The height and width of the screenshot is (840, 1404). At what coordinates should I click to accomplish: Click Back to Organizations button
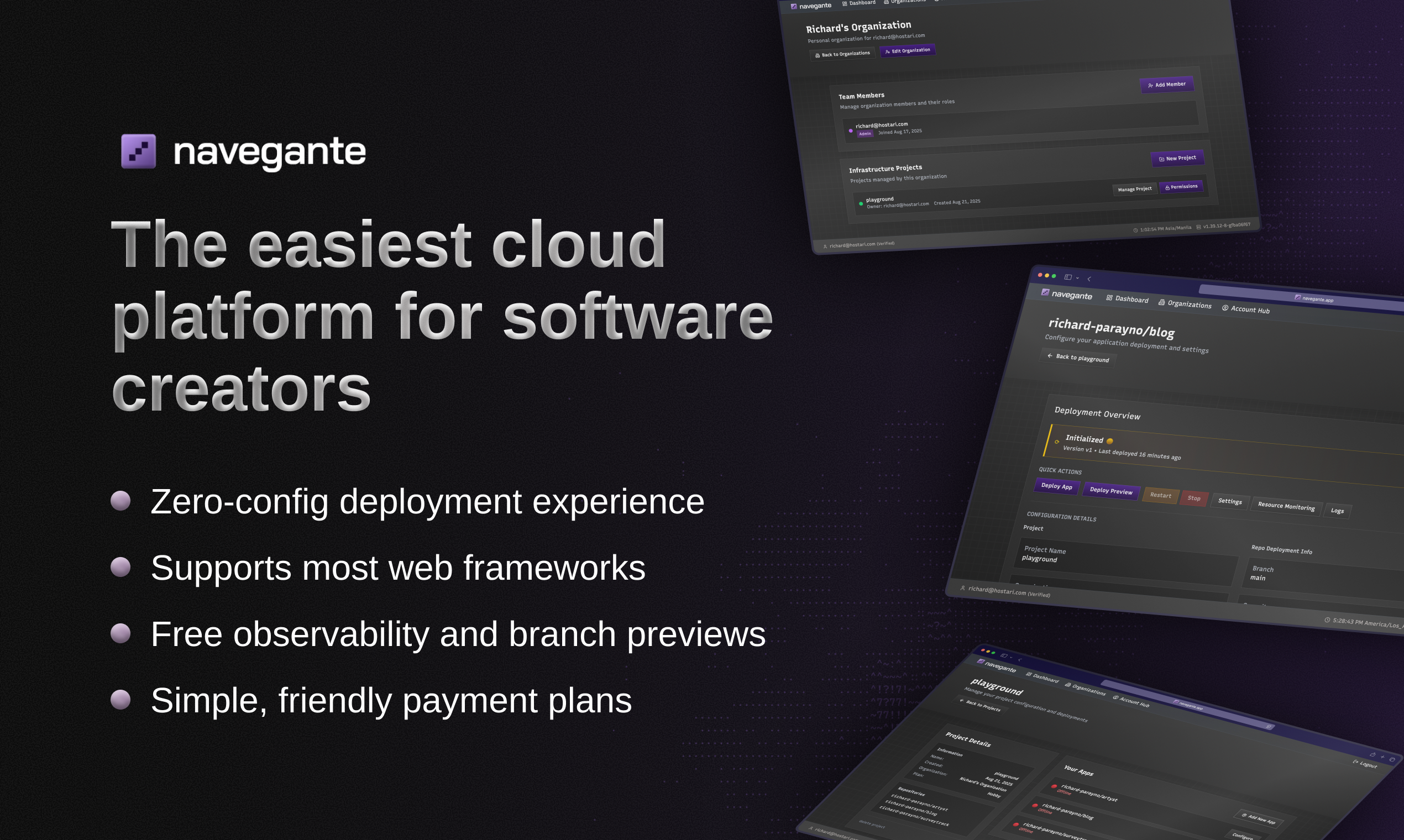pyautogui.click(x=842, y=54)
